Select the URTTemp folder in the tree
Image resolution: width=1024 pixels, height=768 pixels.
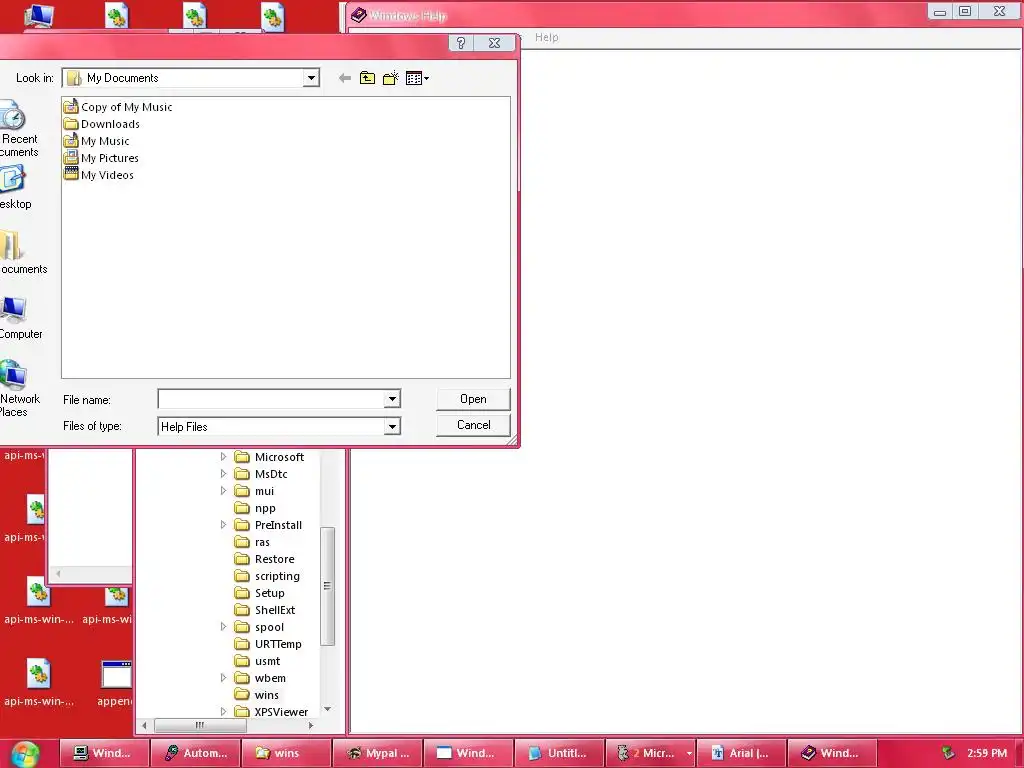[x=268, y=644]
